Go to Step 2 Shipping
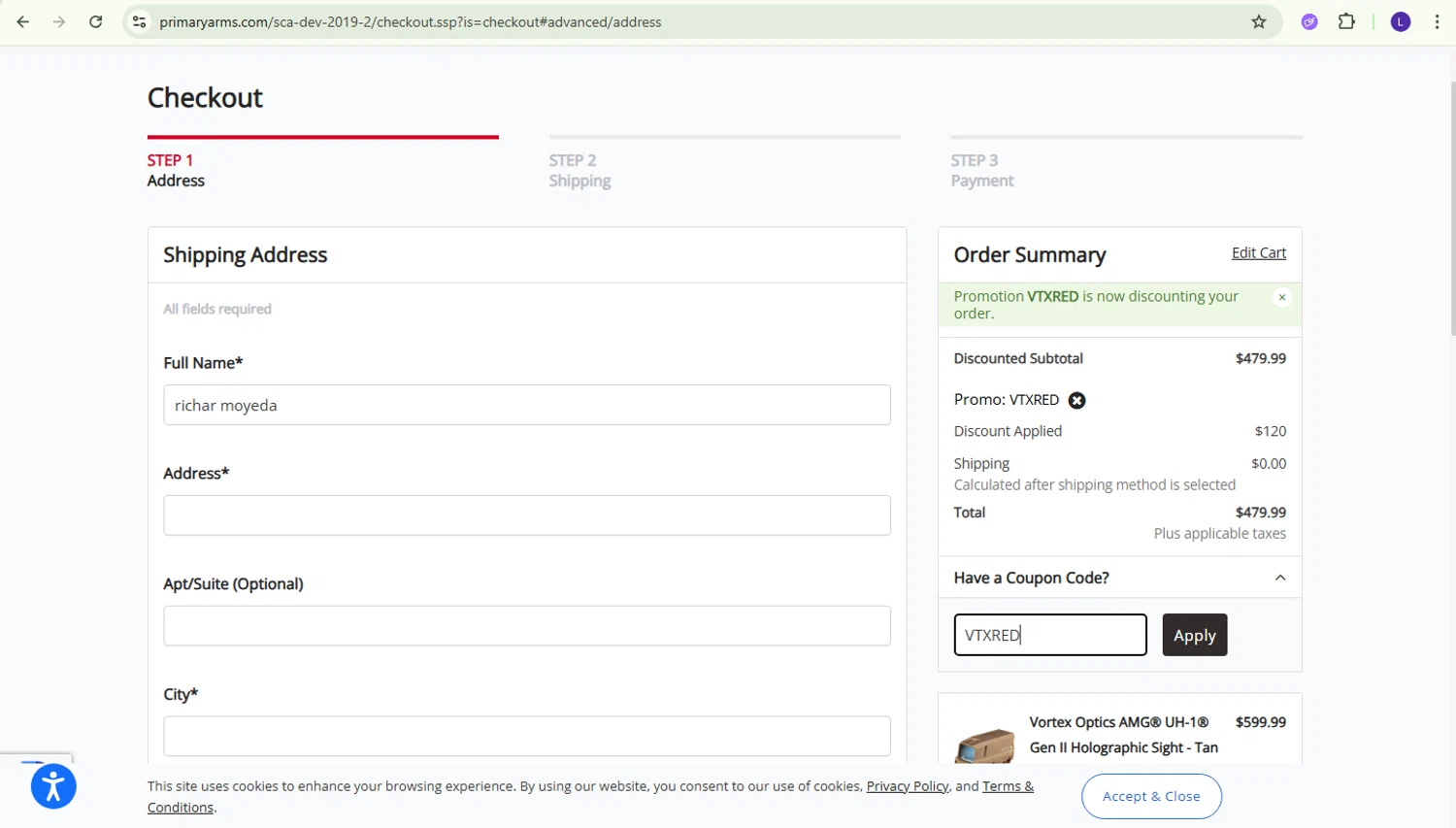The image size is (1456, 828). point(579,171)
